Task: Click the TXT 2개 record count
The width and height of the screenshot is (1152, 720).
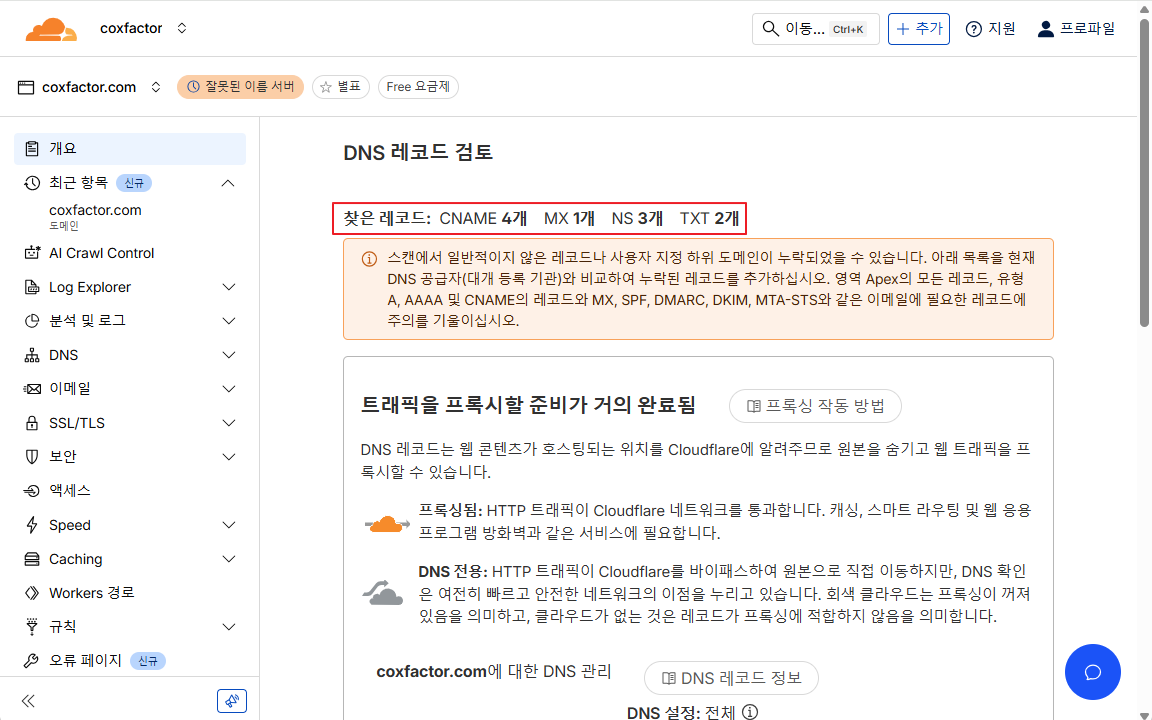Action: 709,218
